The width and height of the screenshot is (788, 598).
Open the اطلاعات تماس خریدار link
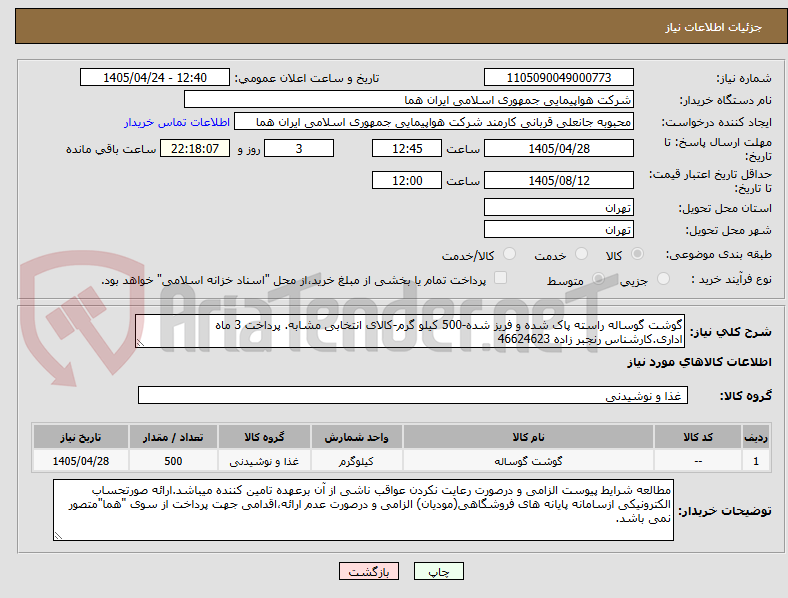click(177, 122)
